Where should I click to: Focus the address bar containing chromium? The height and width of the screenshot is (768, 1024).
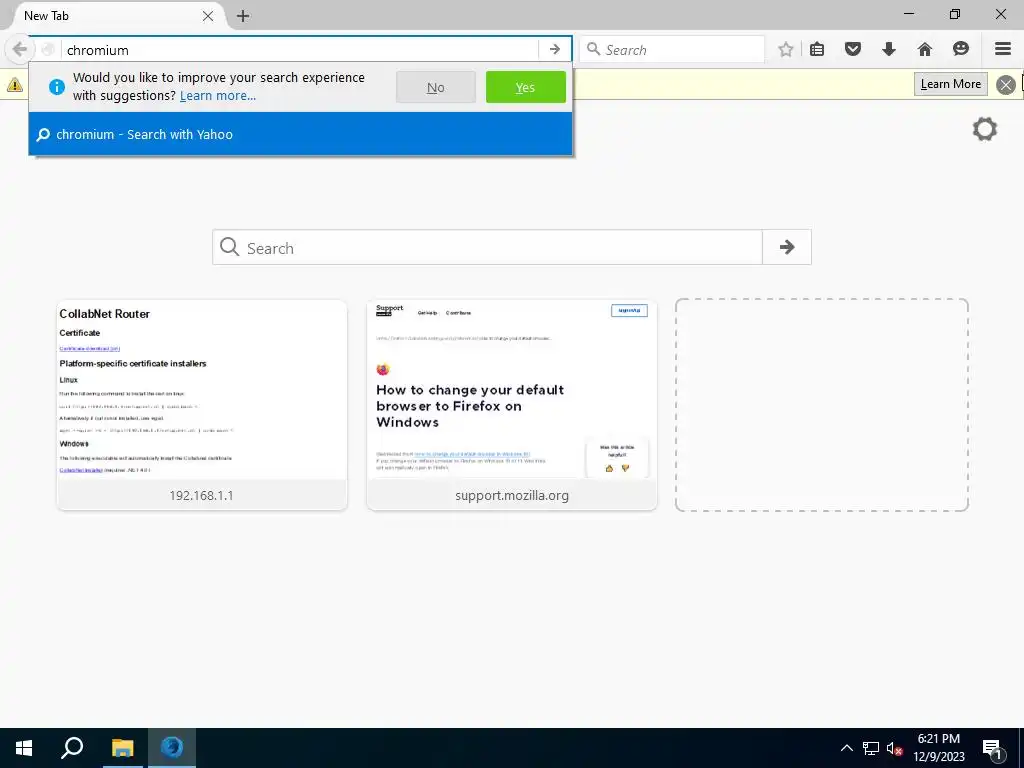[x=300, y=50]
